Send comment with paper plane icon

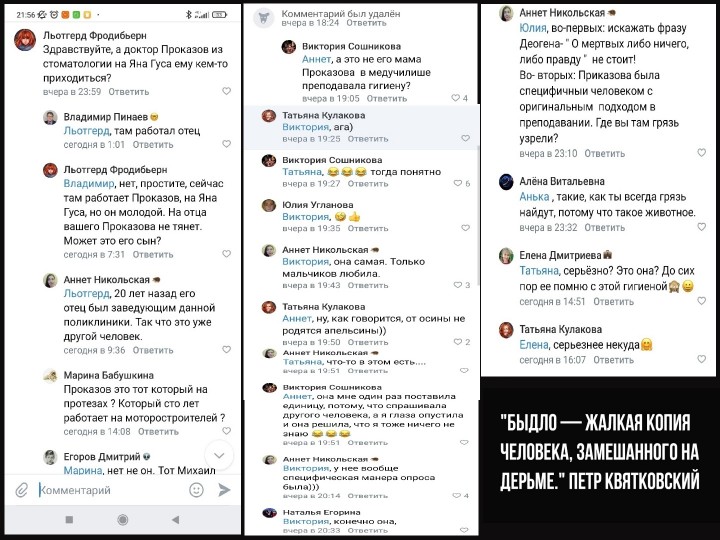click(224, 490)
